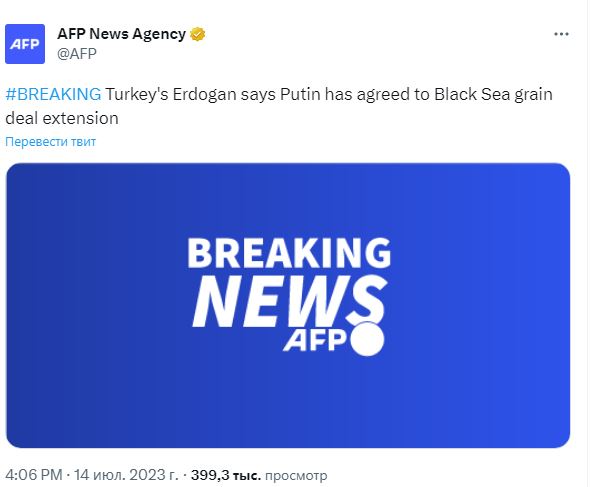Click the AFP logo inside the image

pos(315,340)
